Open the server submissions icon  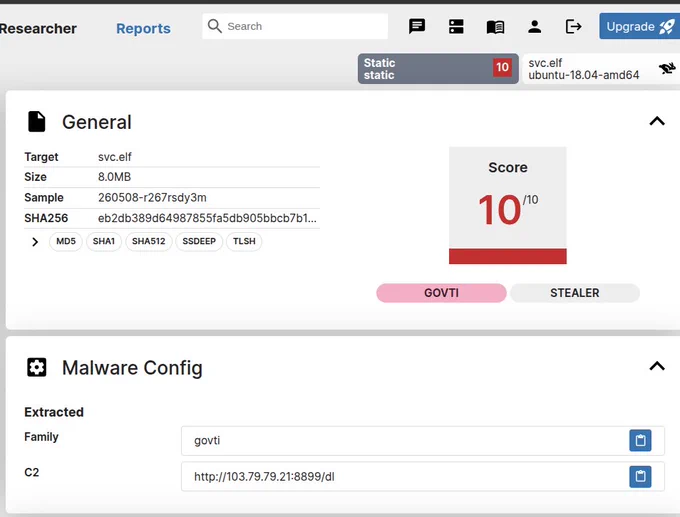[456, 26]
